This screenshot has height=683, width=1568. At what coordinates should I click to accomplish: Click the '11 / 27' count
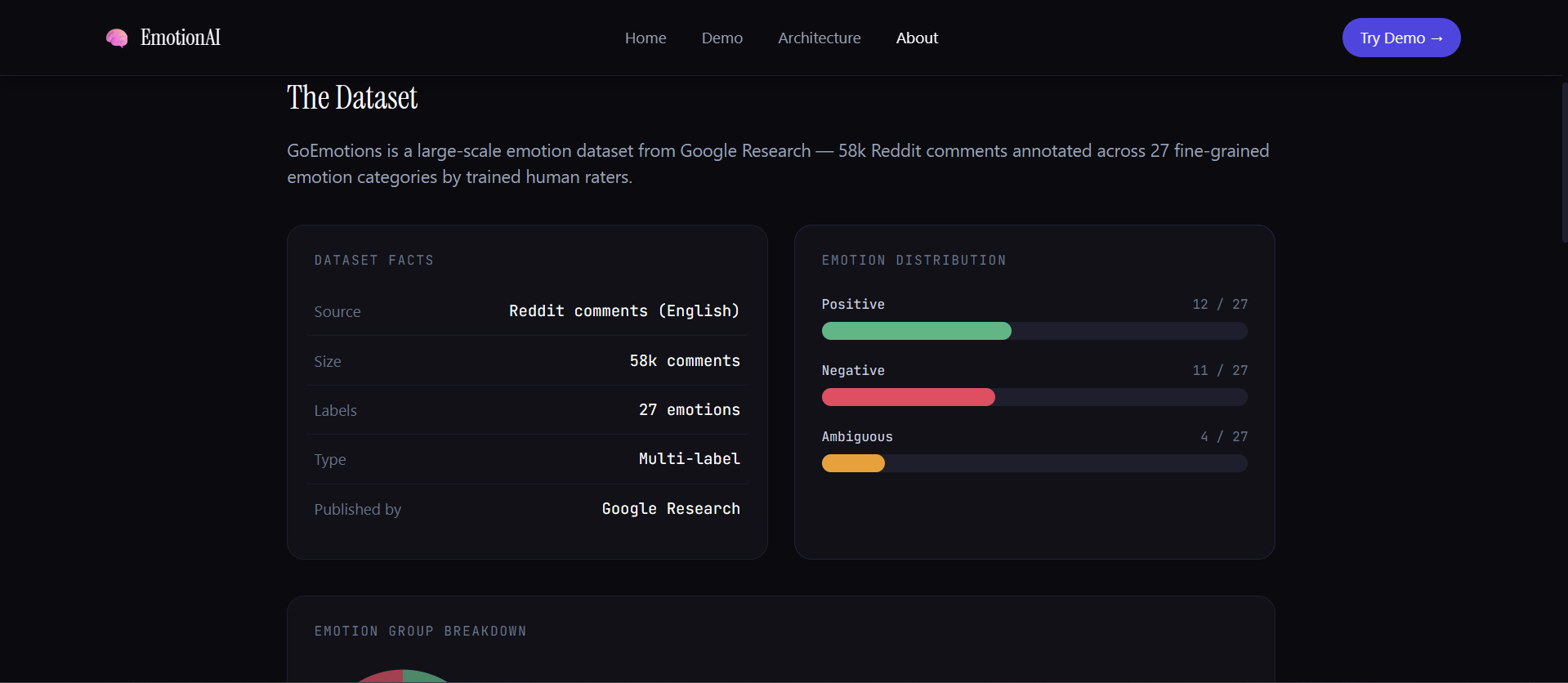[x=1220, y=370]
